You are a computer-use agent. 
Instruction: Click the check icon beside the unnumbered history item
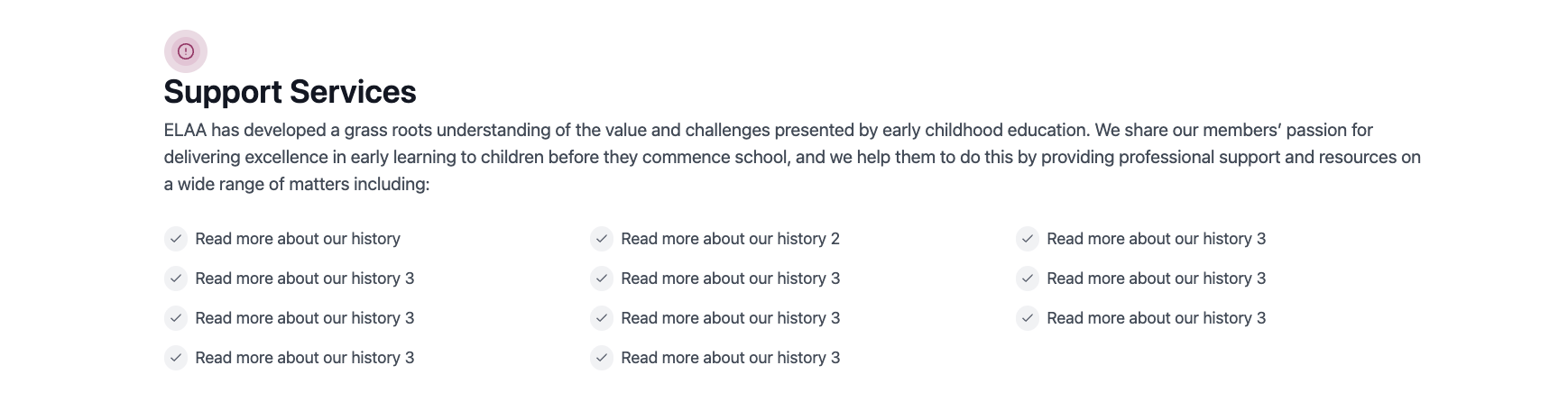click(x=176, y=239)
